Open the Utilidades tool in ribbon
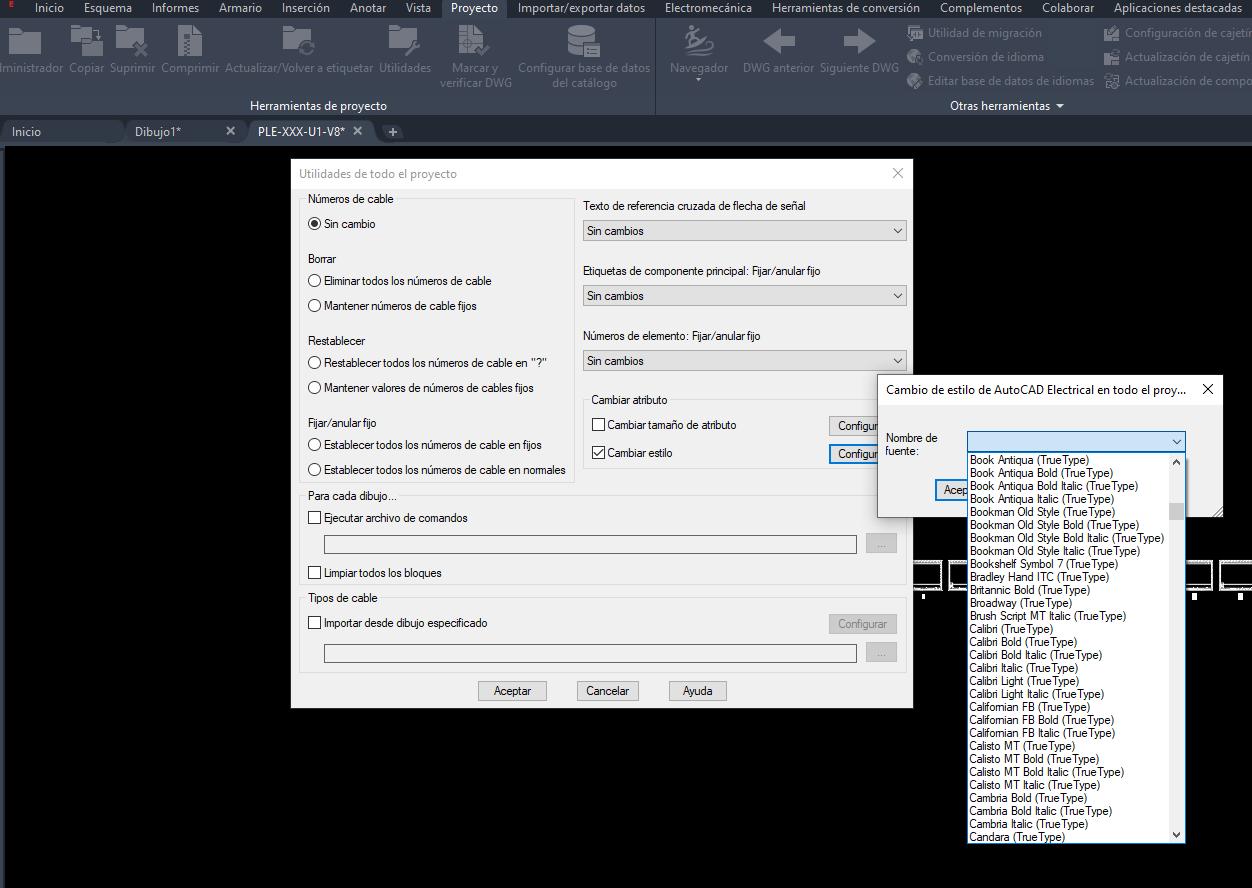 pos(405,40)
